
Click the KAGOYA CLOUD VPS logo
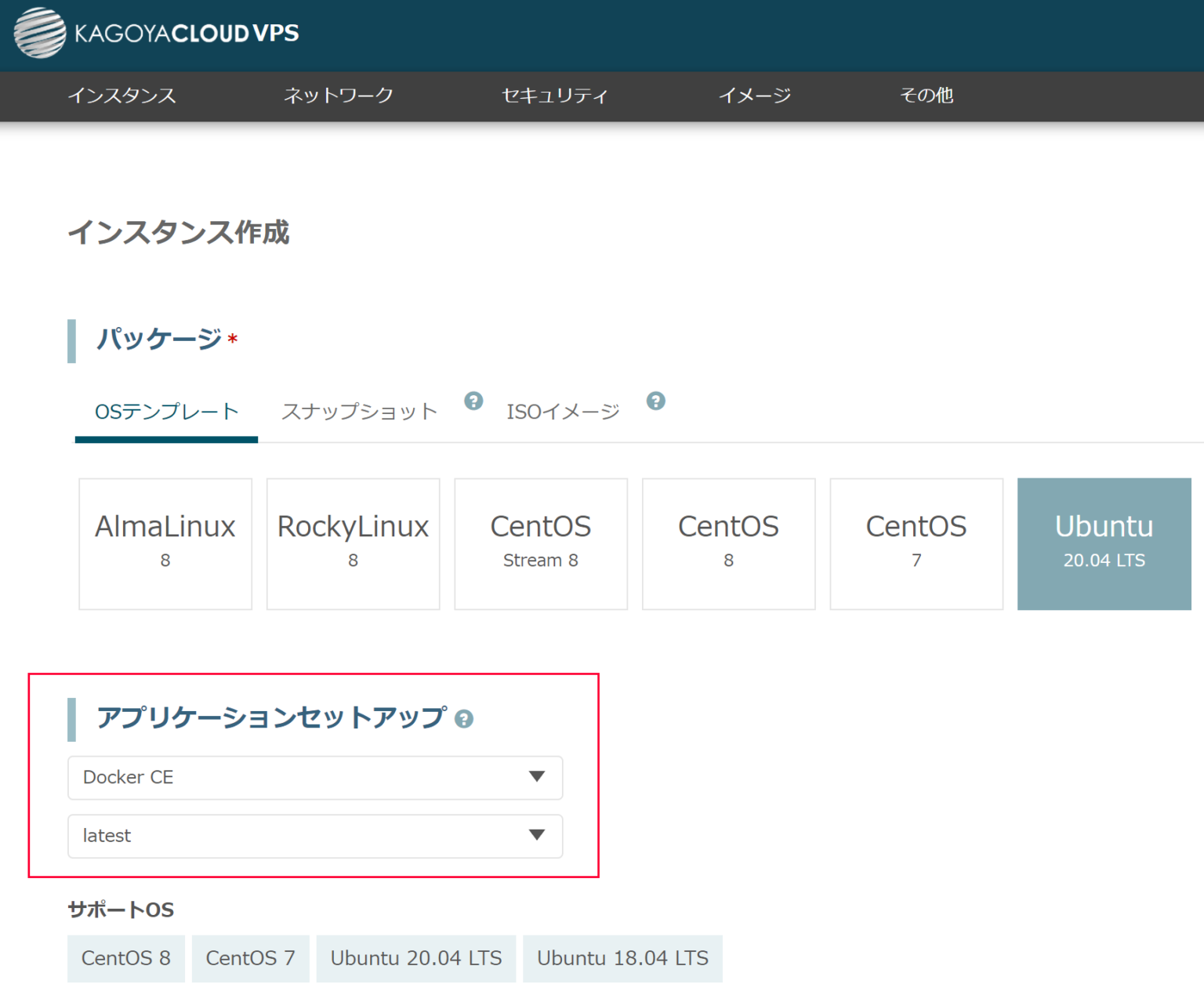(x=155, y=34)
